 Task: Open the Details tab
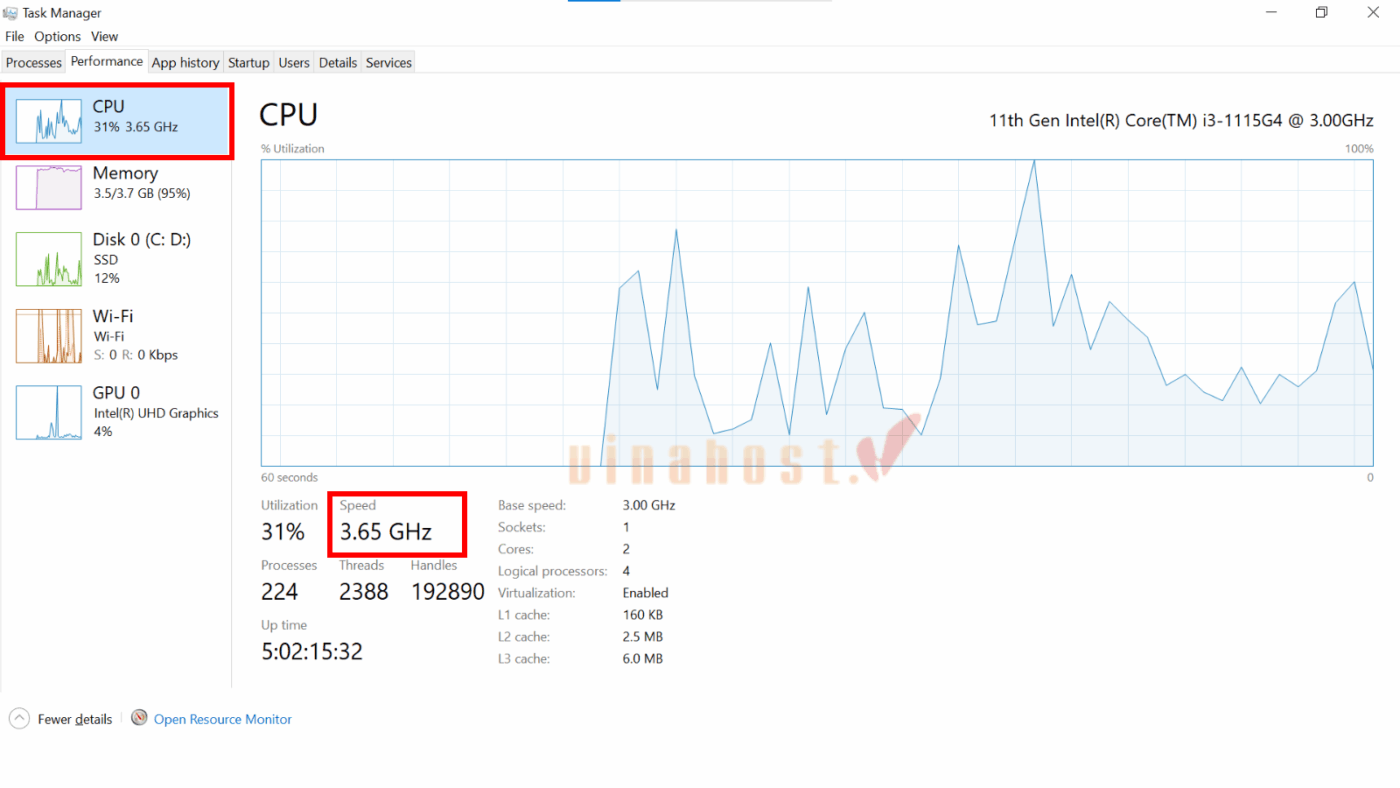pyautogui.click(x=338, y=63)
